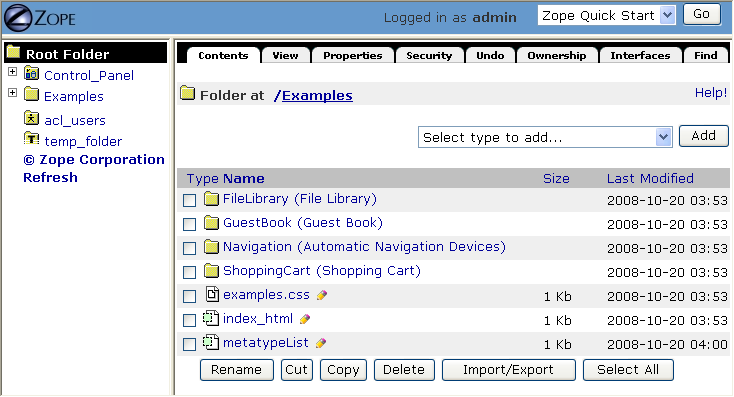Click the temp_folder icon in tree

(31, 139)
